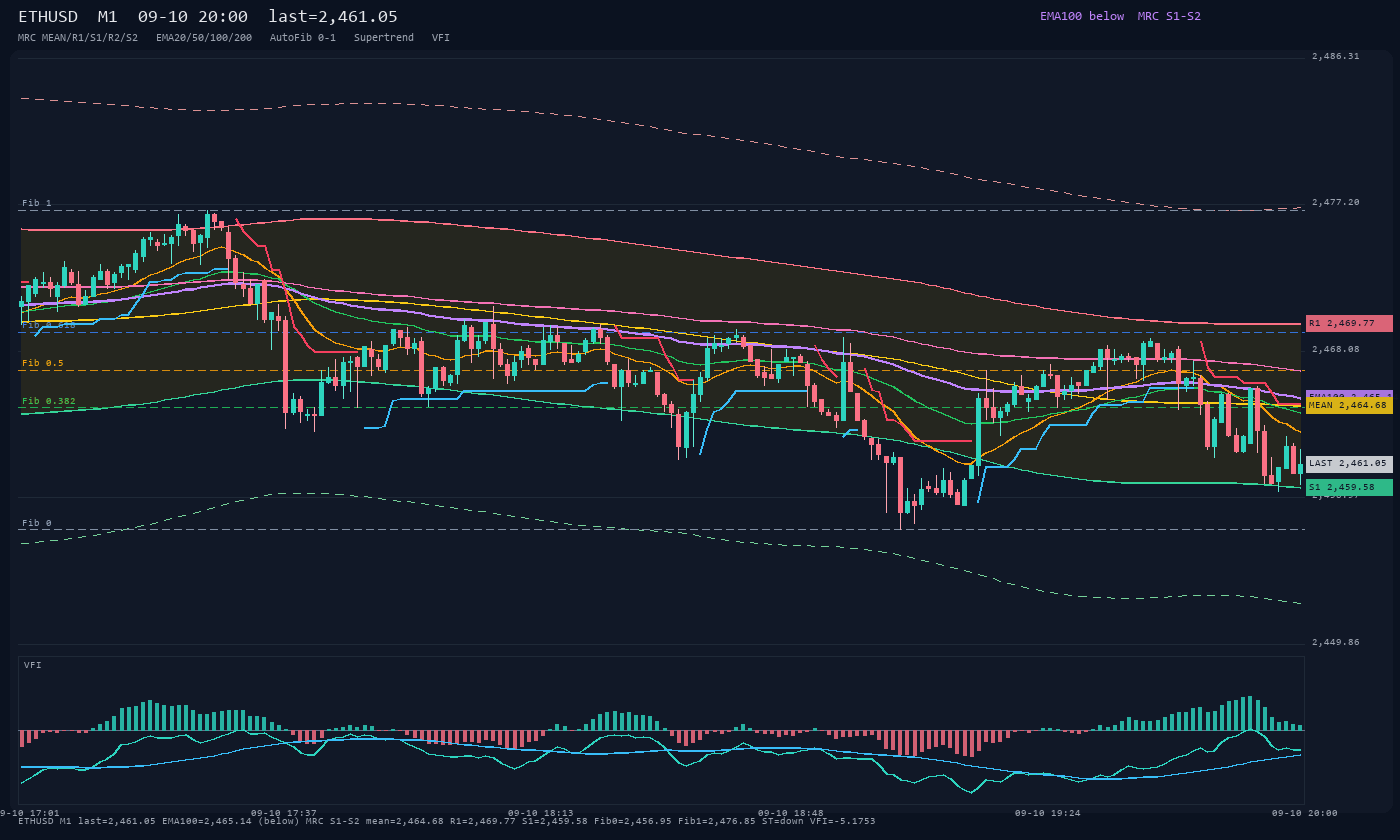The width and height of the screenshot is (1400, 840).
Task: Click the 09-10 19:24 time axis label
Action: (1048, 813)
